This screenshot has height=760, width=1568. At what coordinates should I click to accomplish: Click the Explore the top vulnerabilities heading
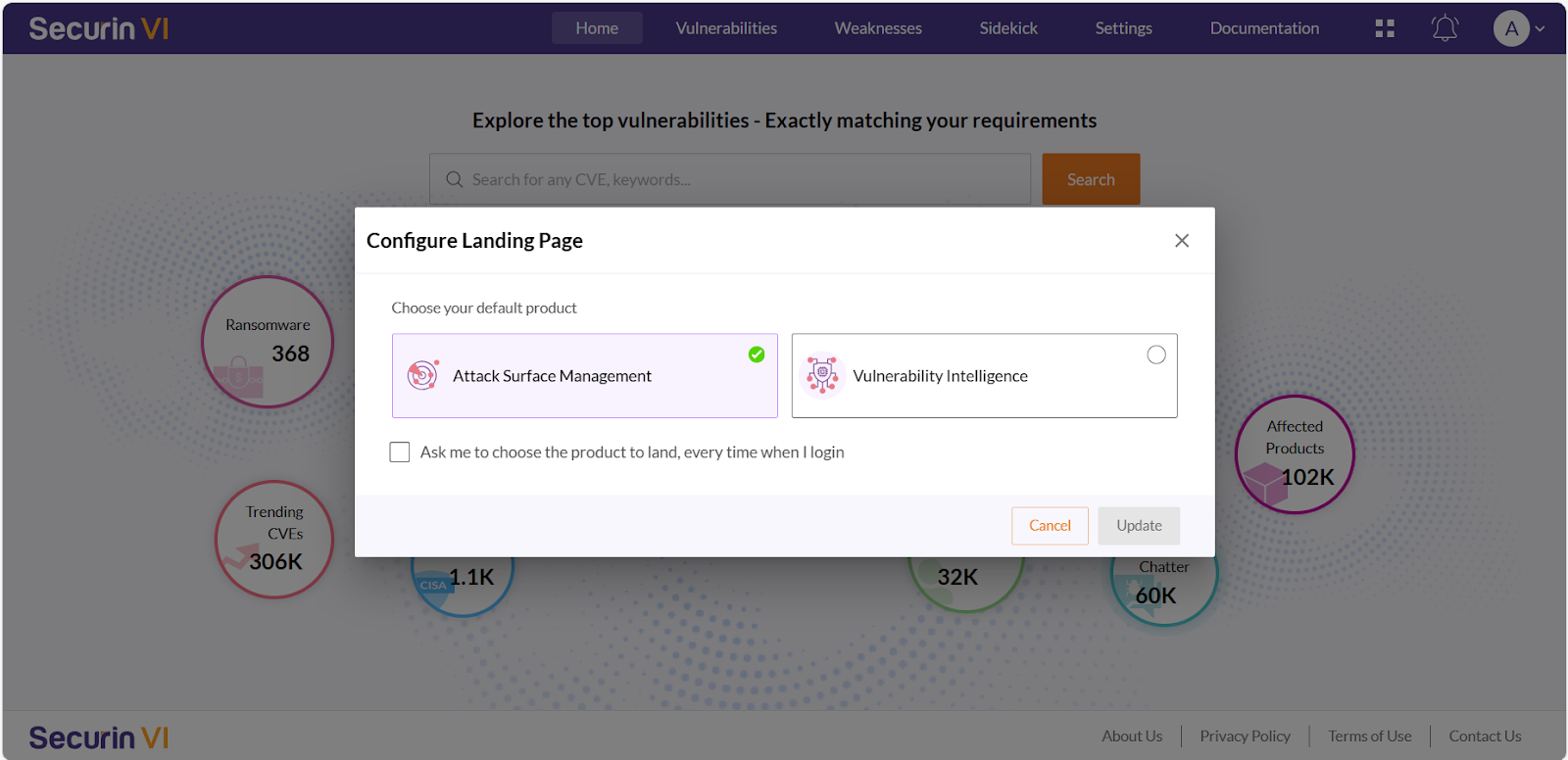pos(784,120)
